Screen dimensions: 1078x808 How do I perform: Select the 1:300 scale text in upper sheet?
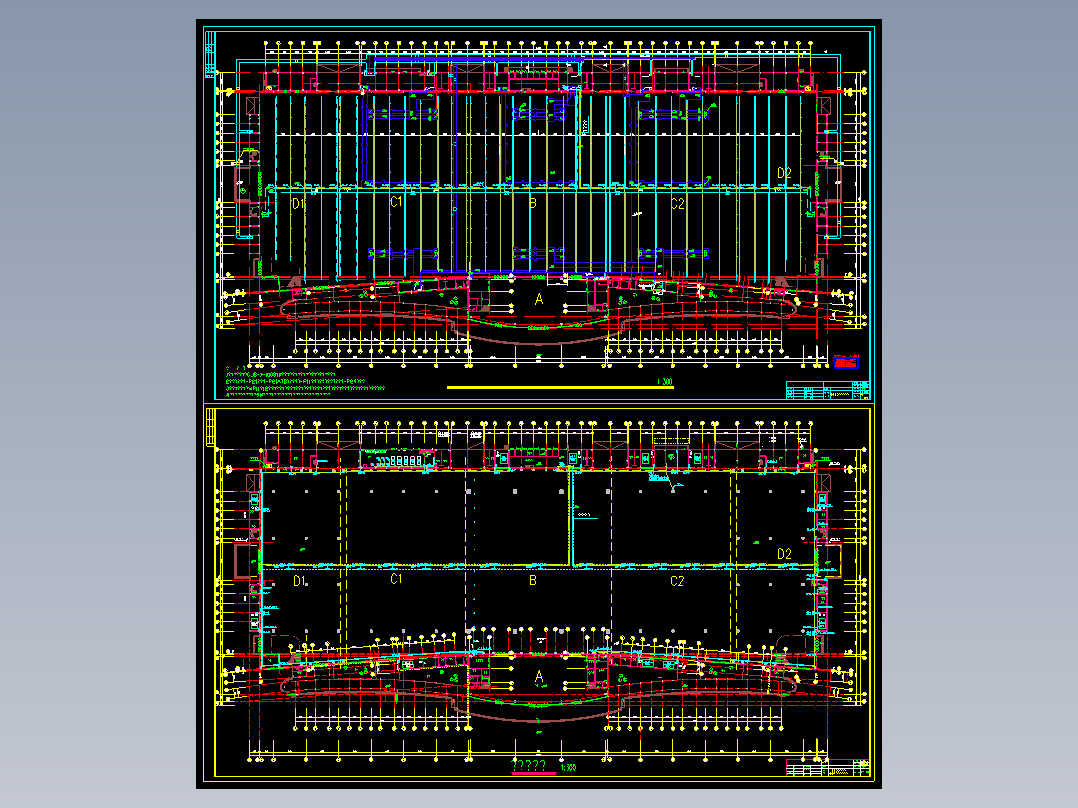point(665,382)
